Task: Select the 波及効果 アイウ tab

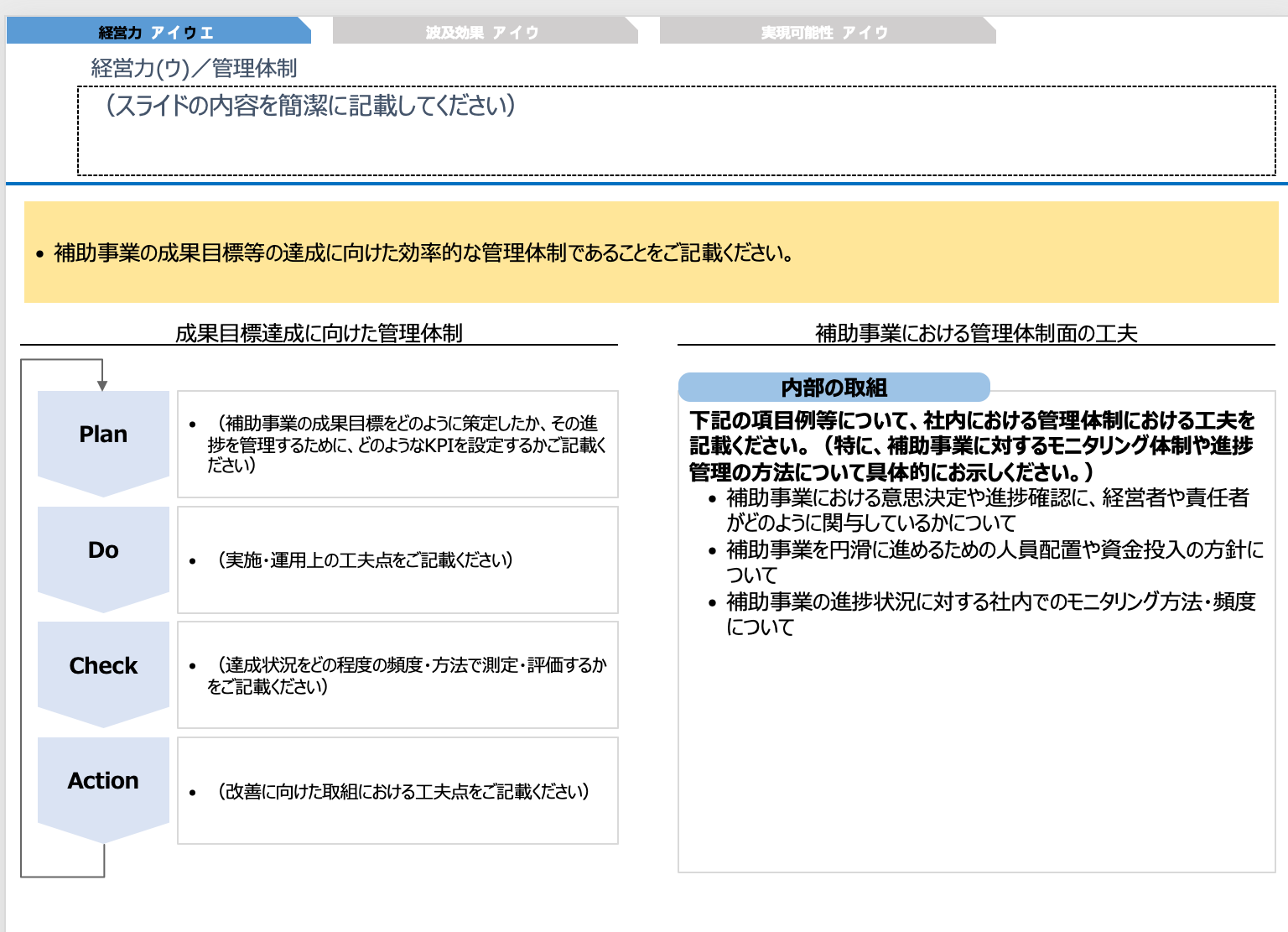Action: [484, 31]
